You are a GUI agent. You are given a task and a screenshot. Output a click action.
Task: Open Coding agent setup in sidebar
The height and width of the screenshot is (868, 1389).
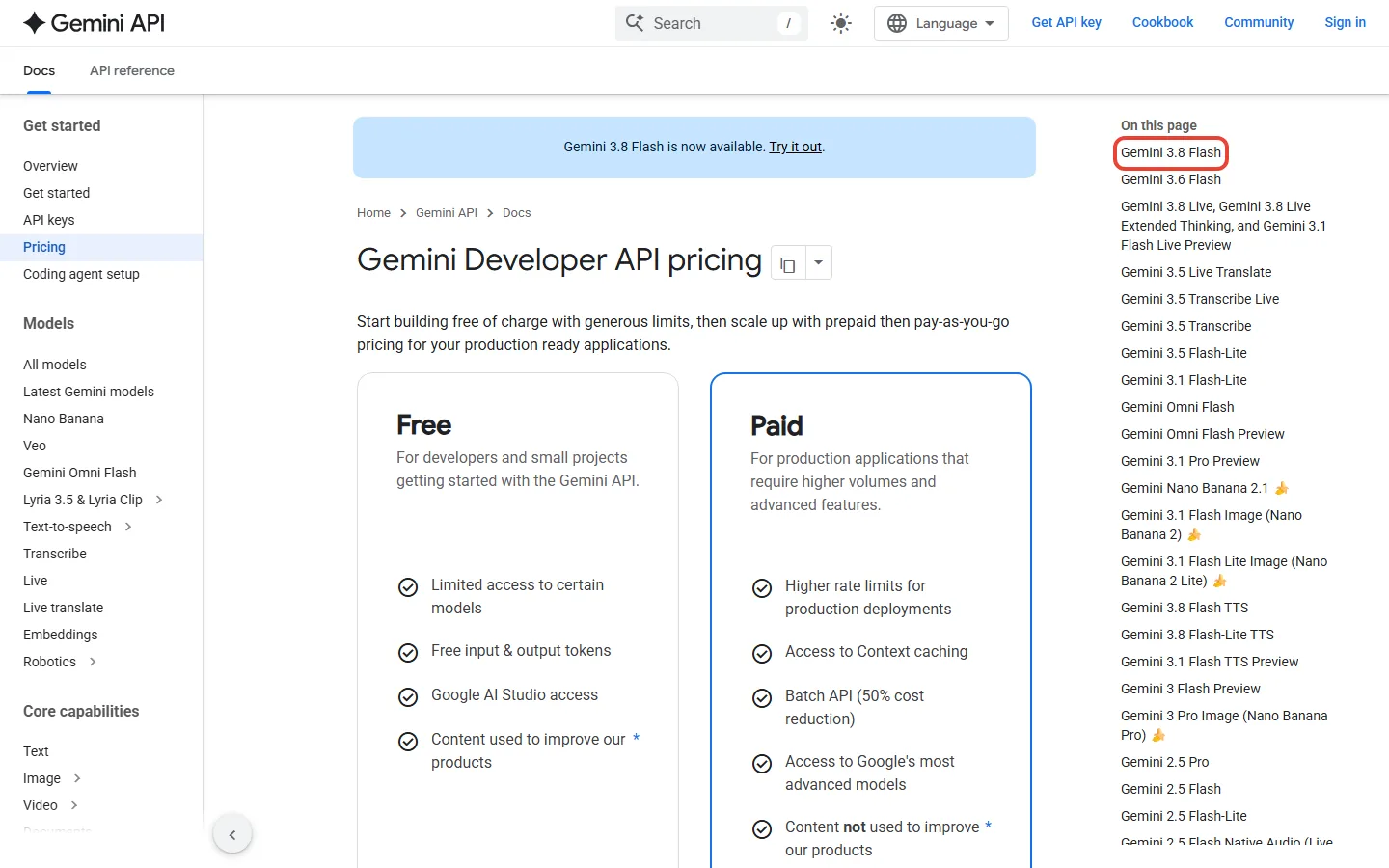(81, 274)
